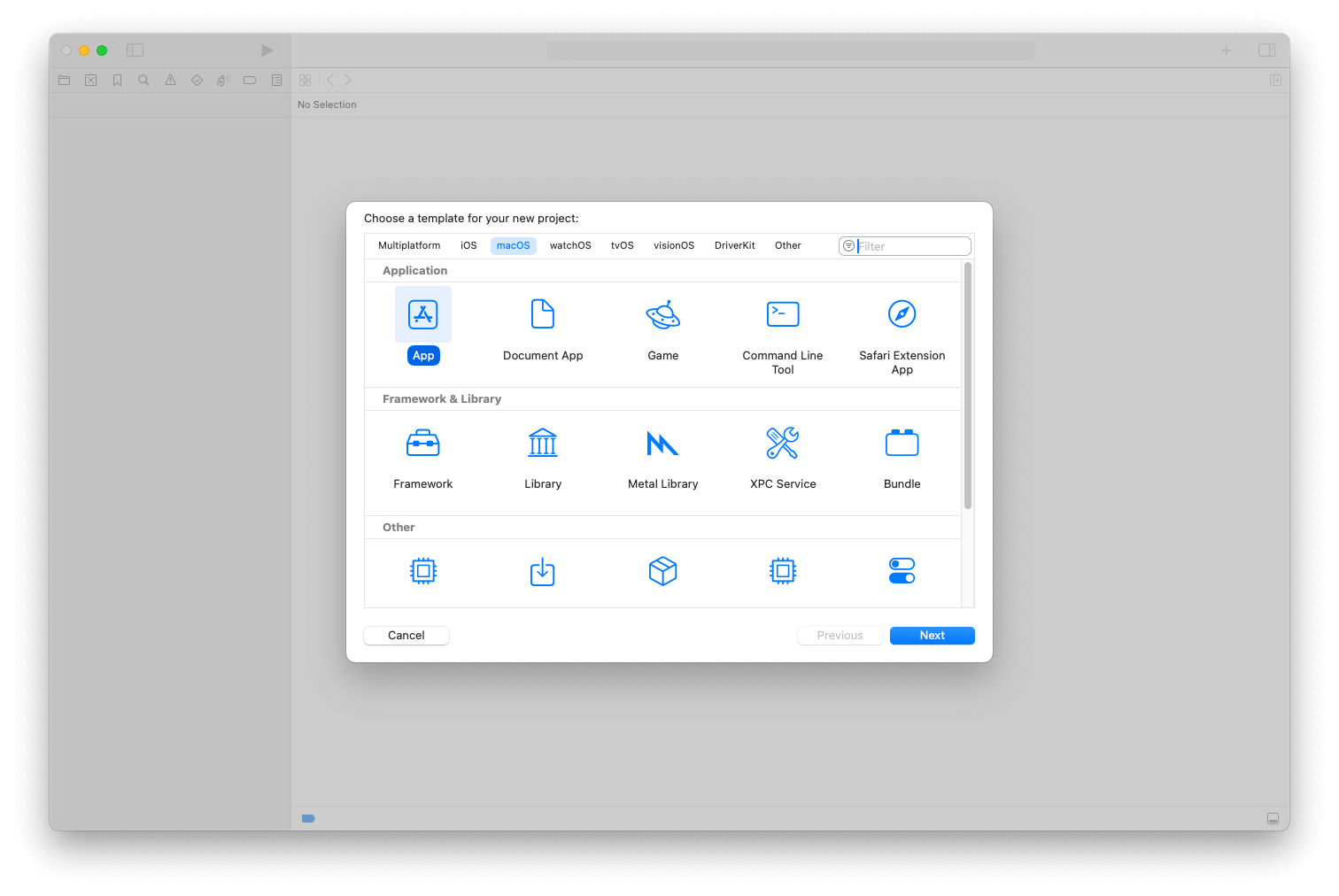Toggle the inspector panel button
Viewport: 1339px width, 896px height.
(x=1267, y=50)
